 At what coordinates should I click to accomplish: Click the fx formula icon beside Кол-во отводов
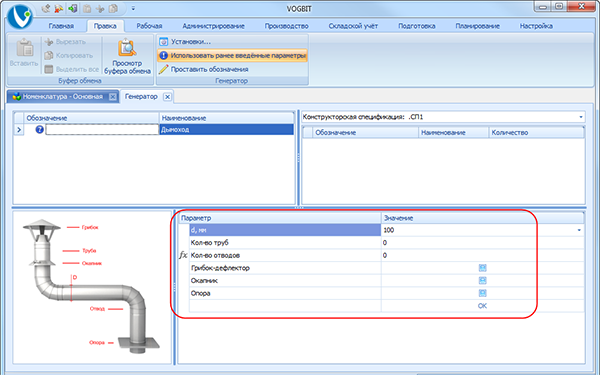(x=183, y=255)
